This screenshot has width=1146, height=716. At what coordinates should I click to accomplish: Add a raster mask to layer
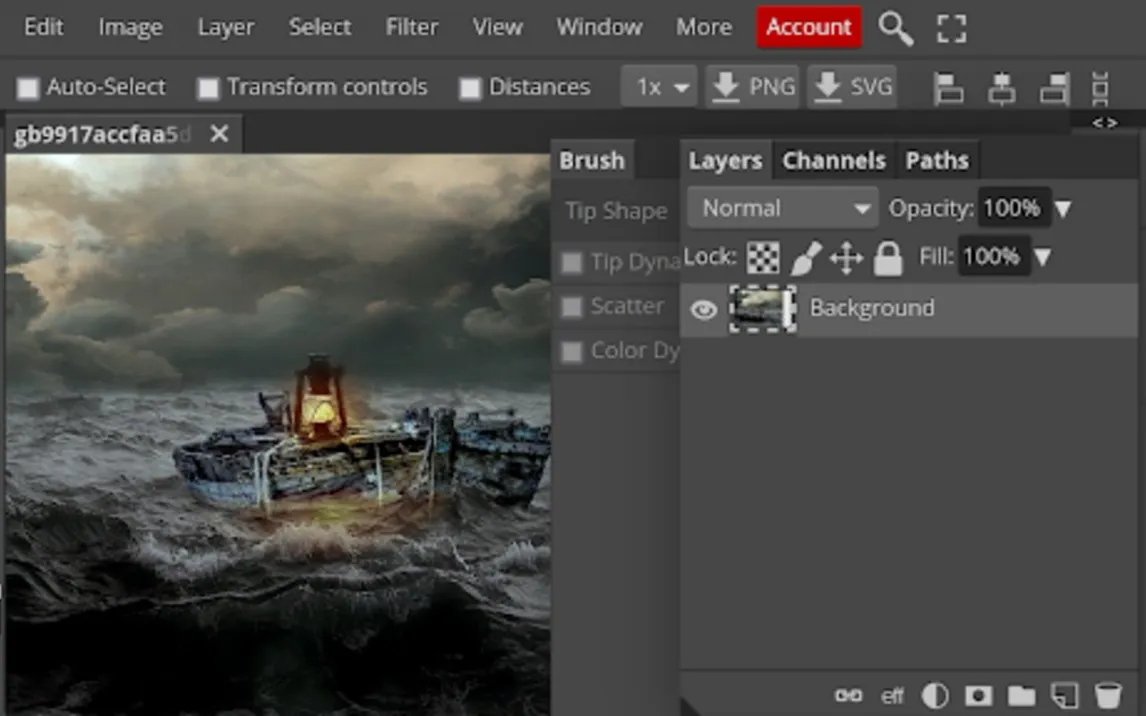pos(978,695)
